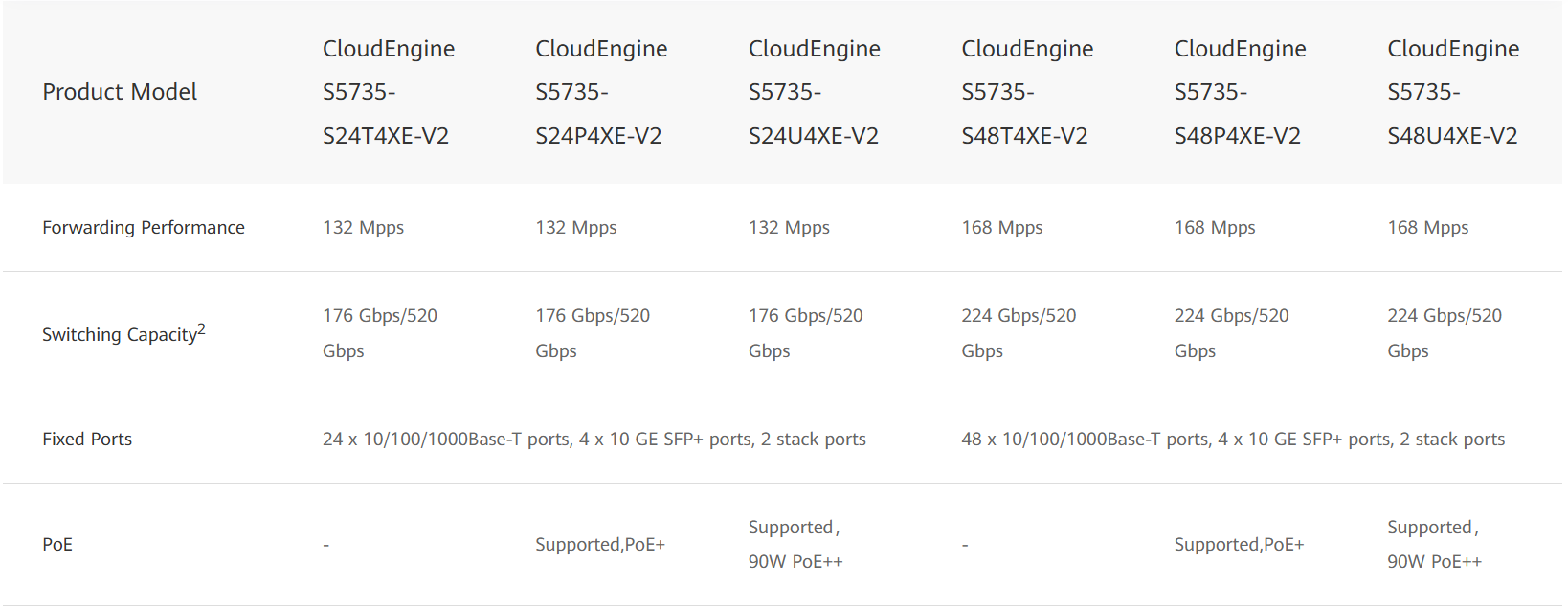Select the Fixed Ports row label
This screenshot has width=1568, height=609.
(x=87, y=440)
